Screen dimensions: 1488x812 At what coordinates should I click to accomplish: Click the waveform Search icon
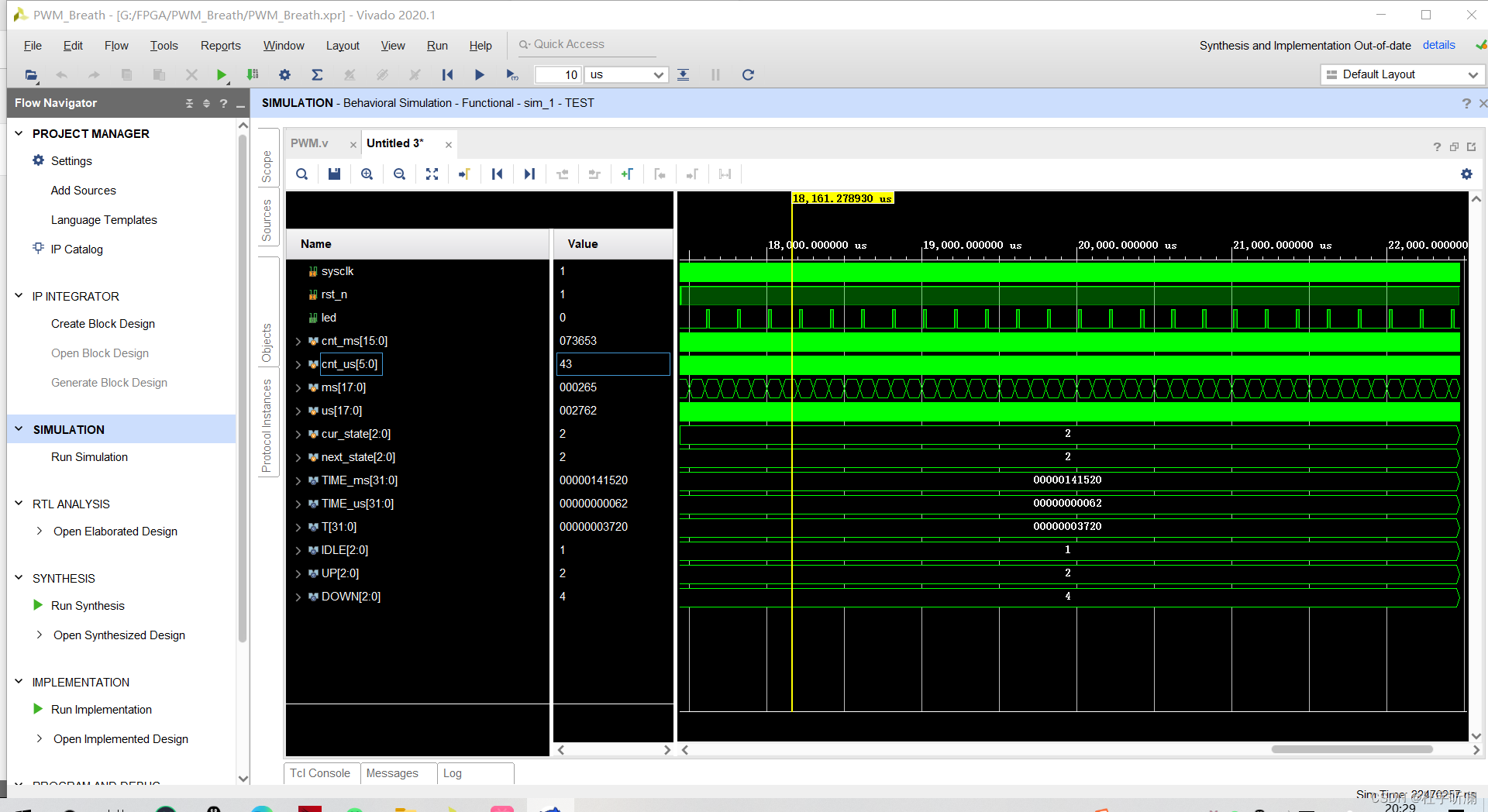tap(302, 174)
